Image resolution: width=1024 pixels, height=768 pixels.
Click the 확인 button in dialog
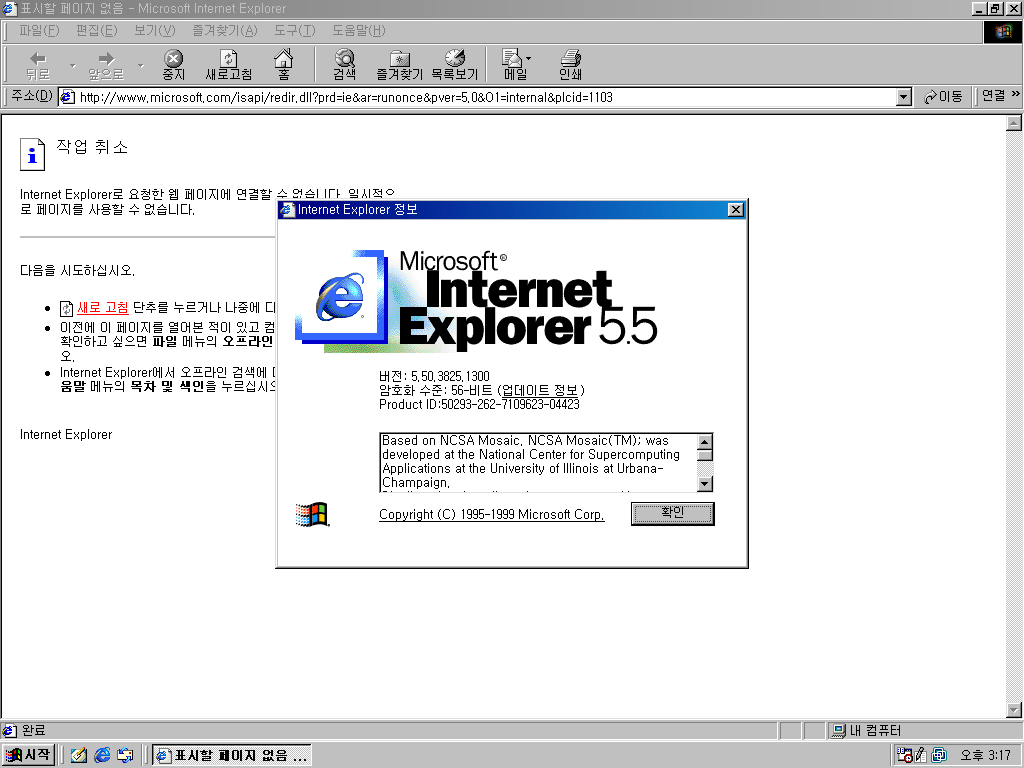point(673,513)
